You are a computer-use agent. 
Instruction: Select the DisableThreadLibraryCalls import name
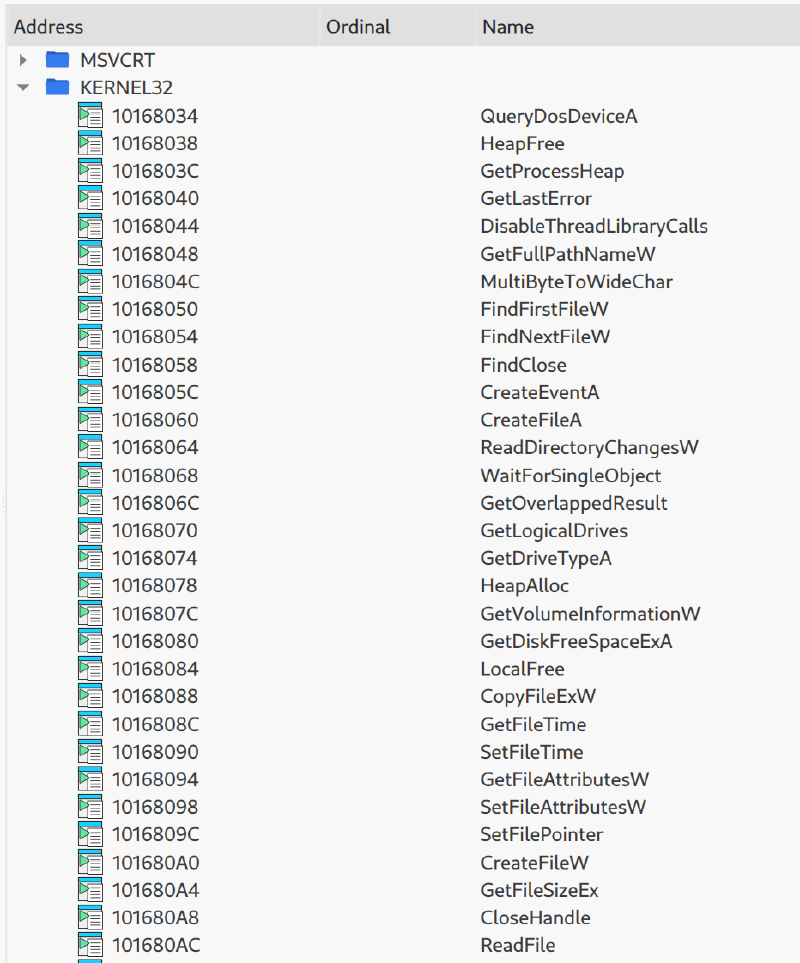click(594, 227)
